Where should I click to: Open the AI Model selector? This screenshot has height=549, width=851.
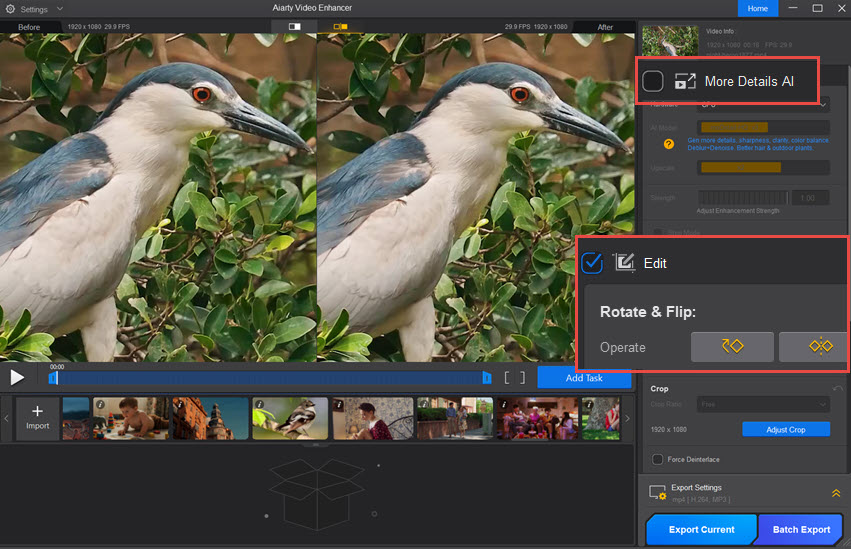(763, 127)
